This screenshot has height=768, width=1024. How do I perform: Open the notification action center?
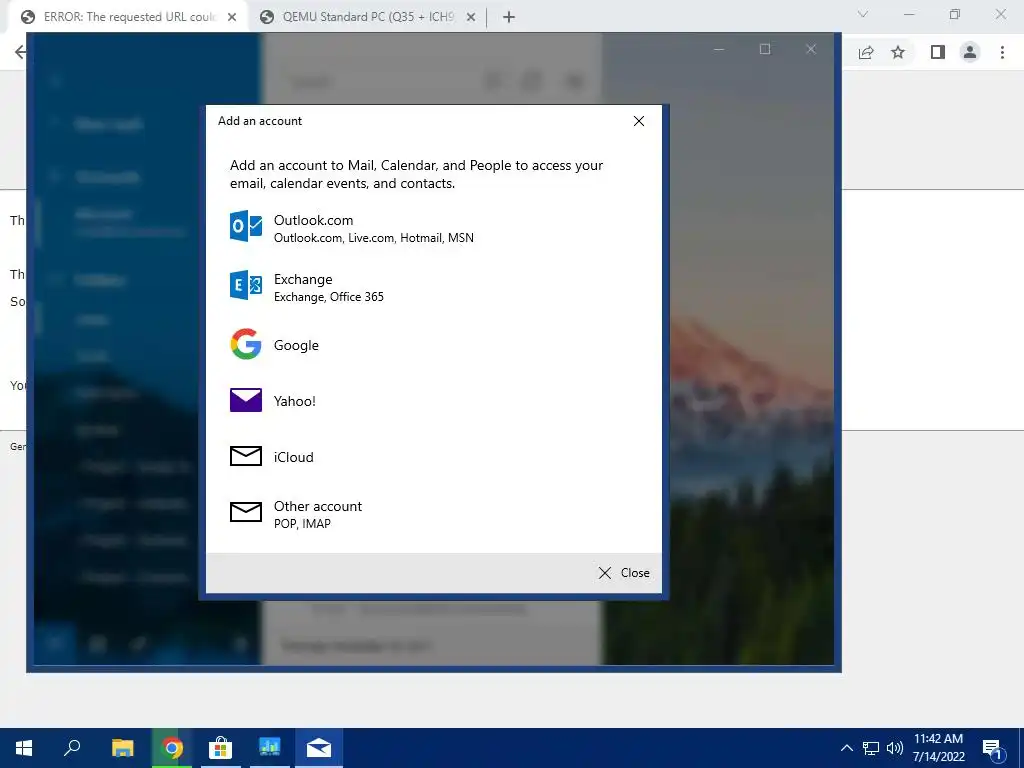pyautogui.click(x=993, y=749)
